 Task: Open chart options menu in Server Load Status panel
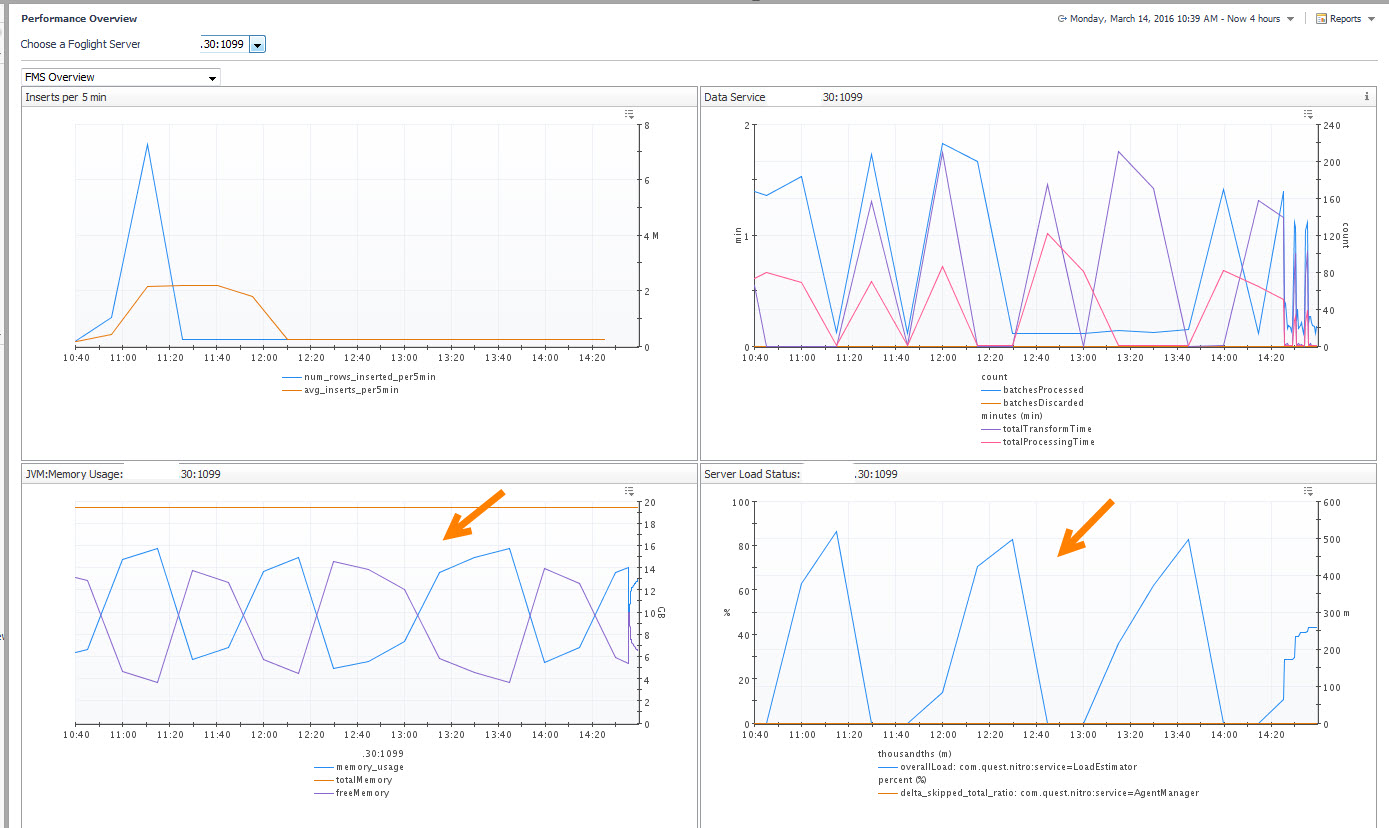(x=1308, y=491)
